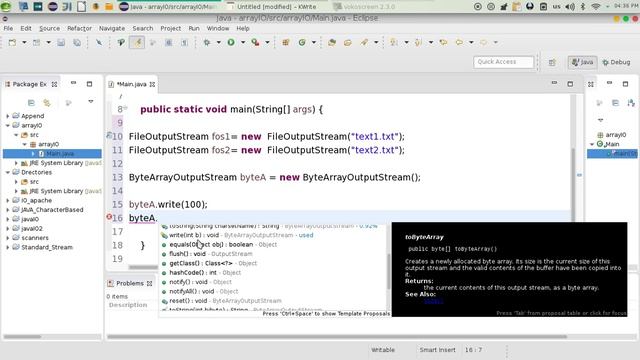The image size is (640, 360).
Task: Click the Wi-Fi icon in system tray
Action: (x=596, y=7)
